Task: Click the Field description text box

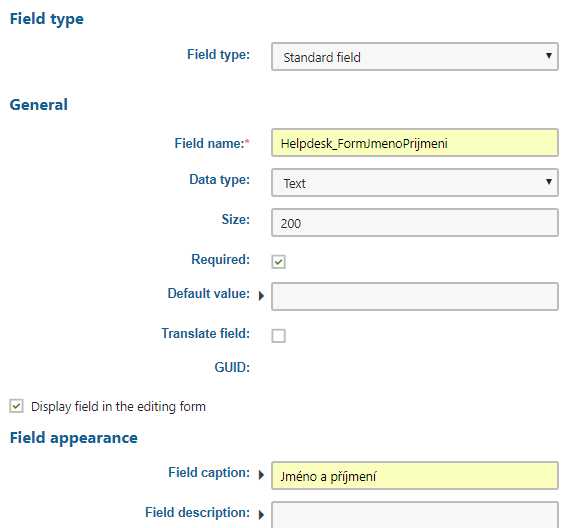Action: click(415, 515)
